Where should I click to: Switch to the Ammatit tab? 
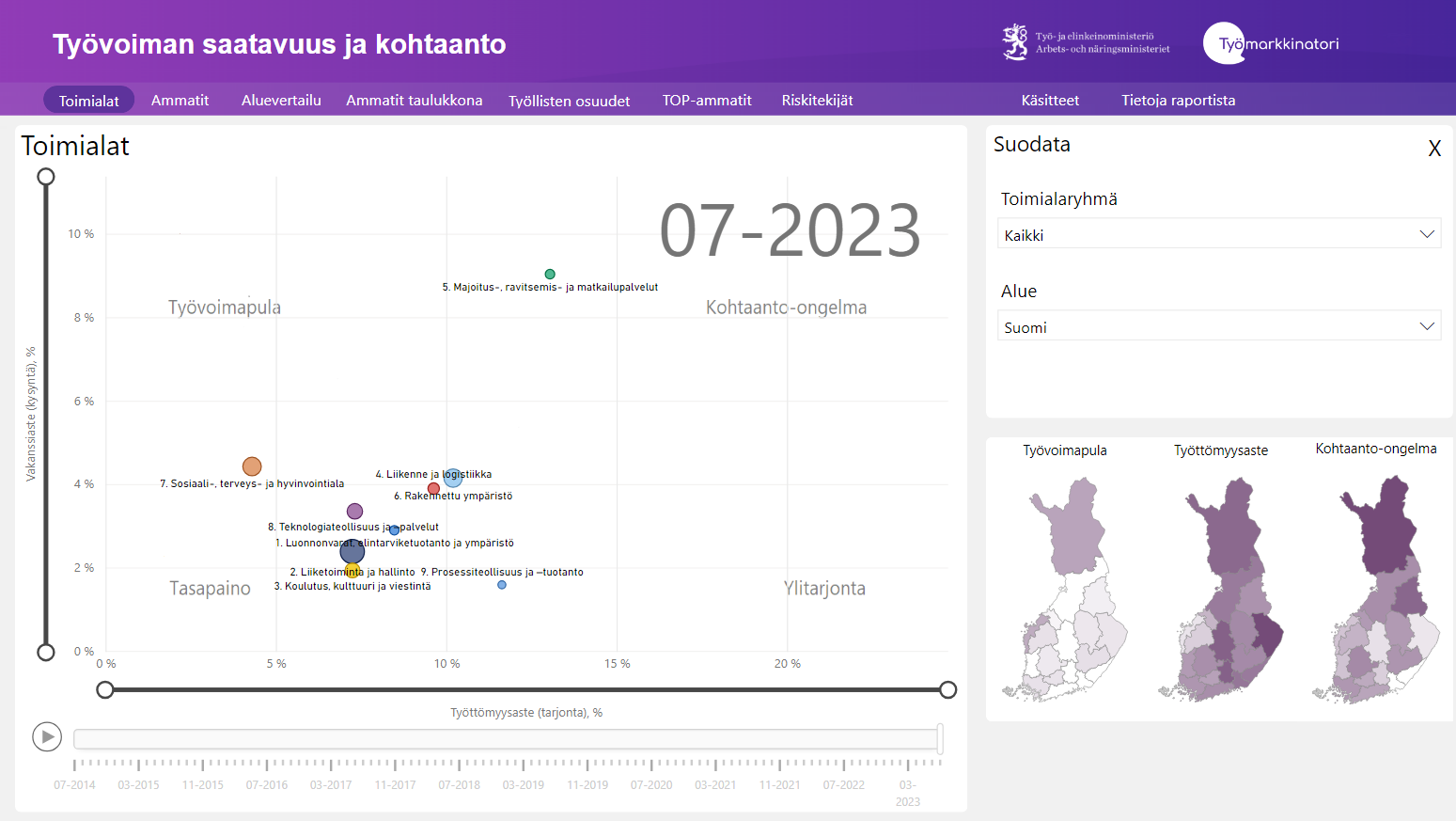[x=180, y=101]
